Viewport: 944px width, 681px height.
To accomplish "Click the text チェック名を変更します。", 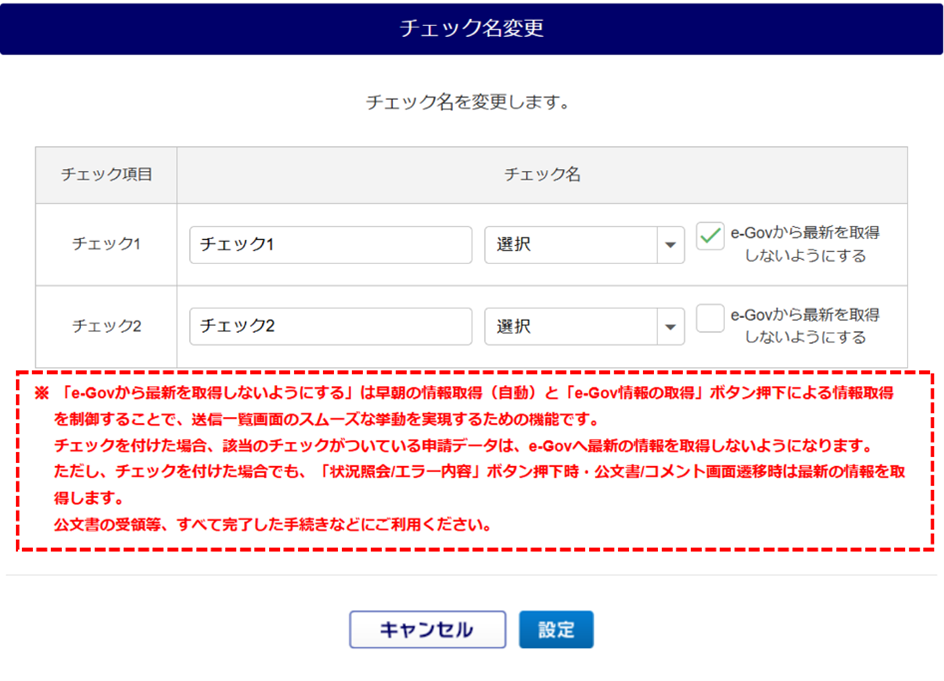I will click(468, 102).
